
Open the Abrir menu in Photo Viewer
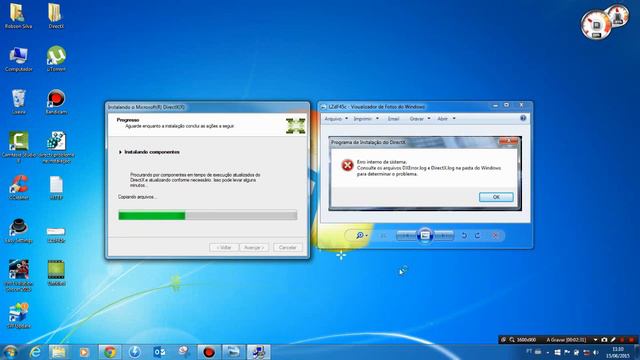pos(446,119)
